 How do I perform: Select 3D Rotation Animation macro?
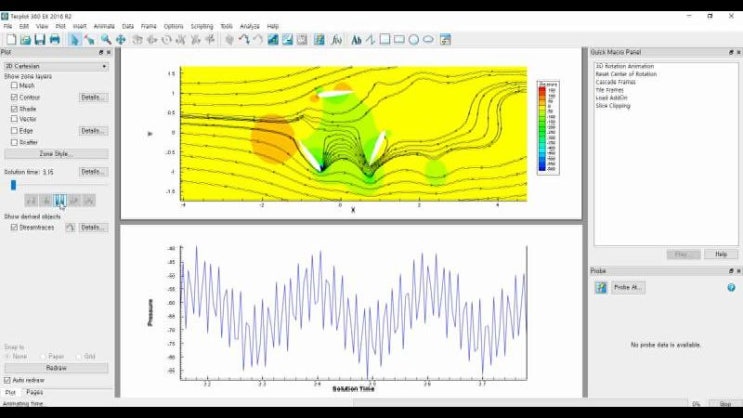pyautogui.click(x=625, y=66)
